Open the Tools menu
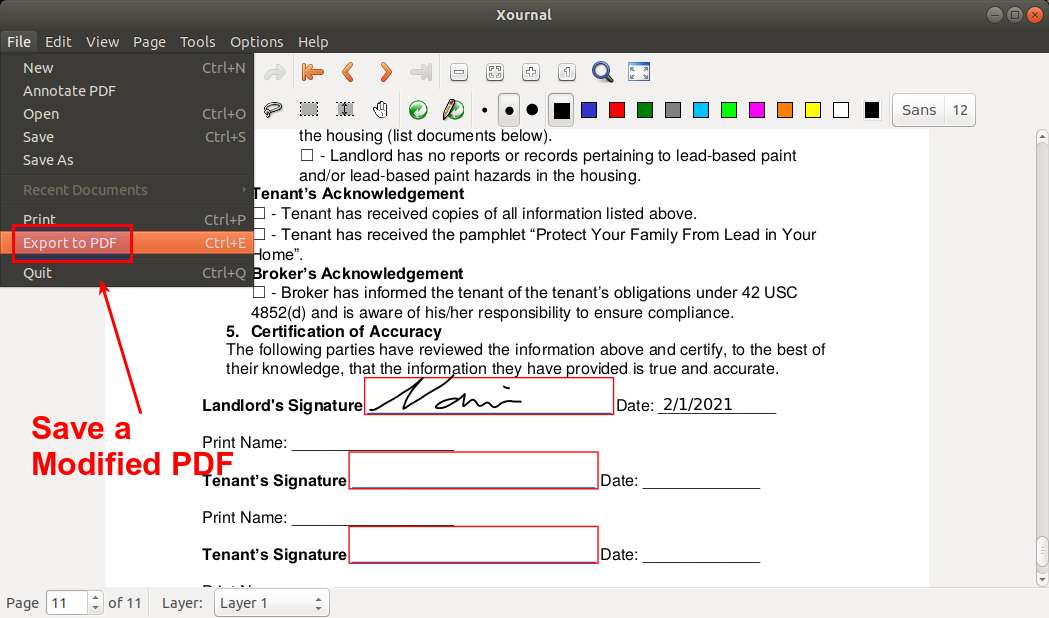1049x618 pixels. pyautogui.click(x=197, y=41)
